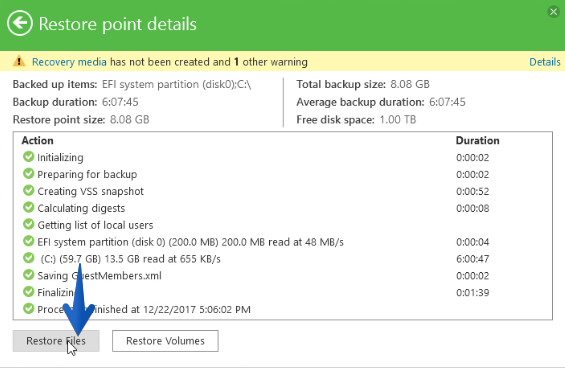565x368 pixels.
Task: Click green check icon beside Processing finished row
Action: coord(28,309)
